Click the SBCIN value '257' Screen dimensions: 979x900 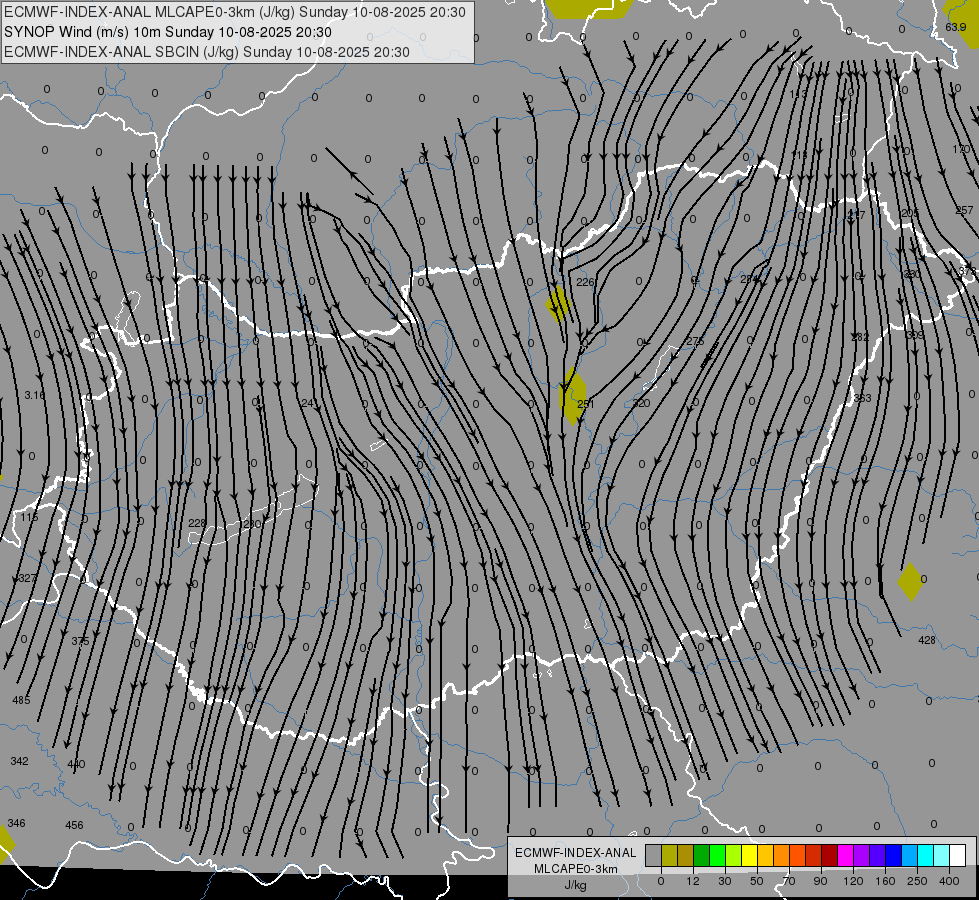tap(964, 210)
